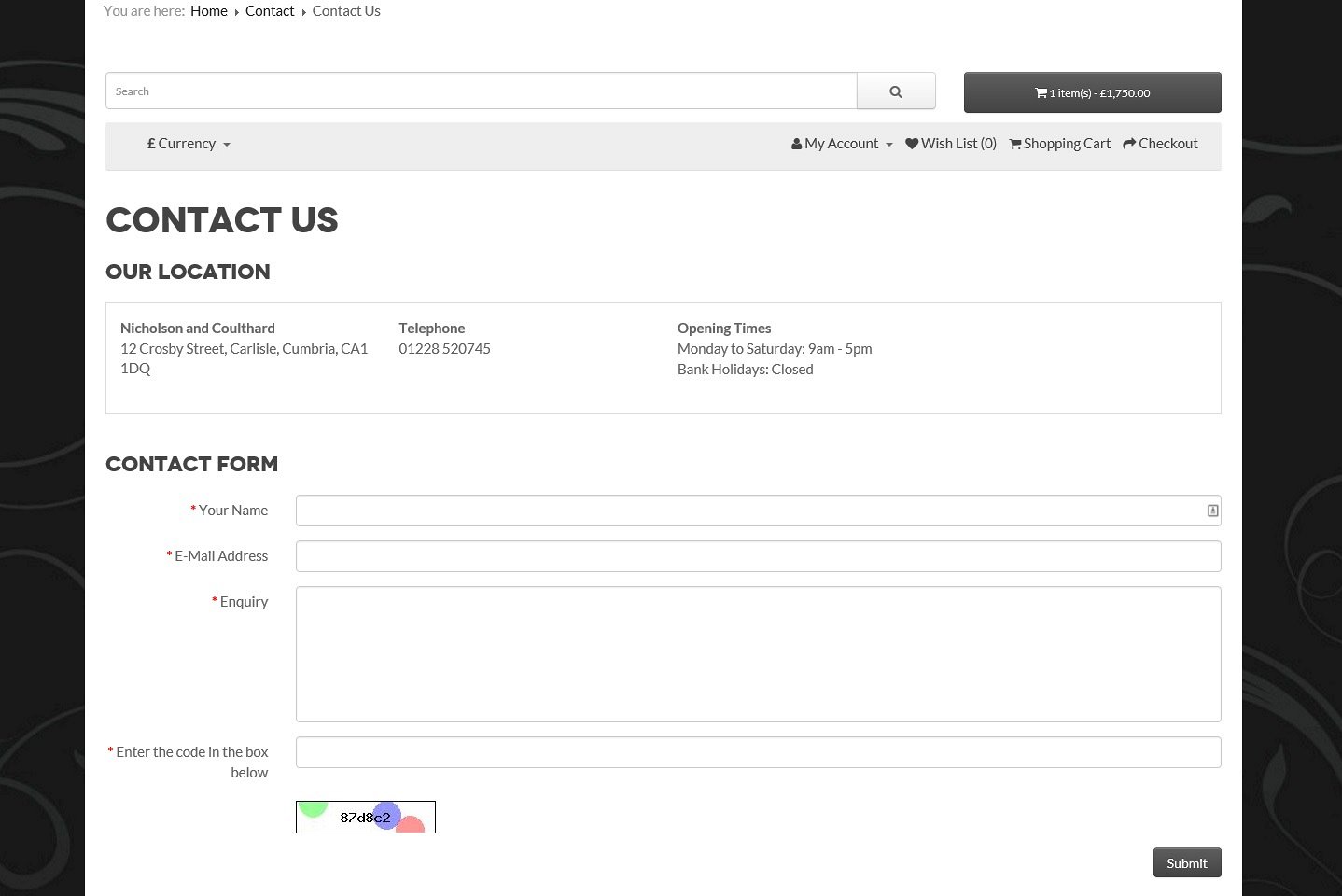Expand the Currency dropdown
Viewport: 1342px width, 896px height.
[x=189, y=144]
